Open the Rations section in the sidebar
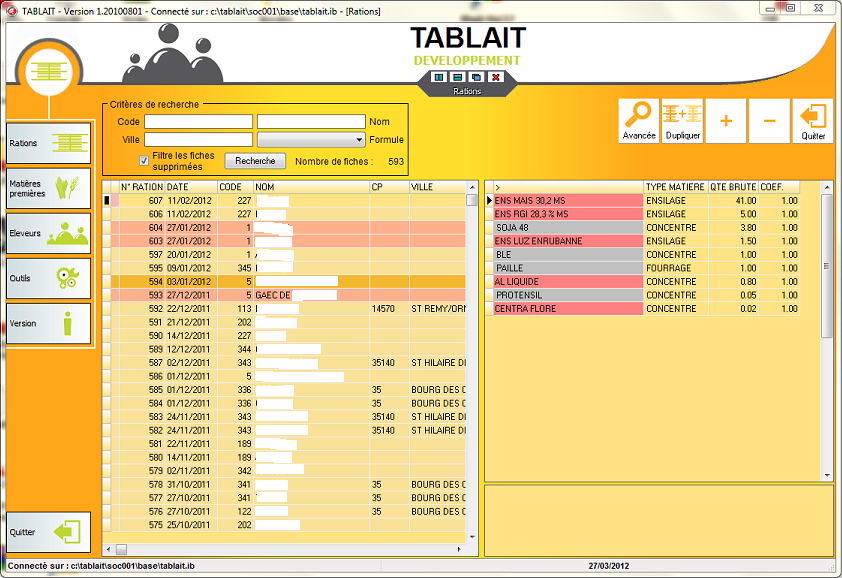This screenshot has width=842, height=578. (x=49, y=143)
